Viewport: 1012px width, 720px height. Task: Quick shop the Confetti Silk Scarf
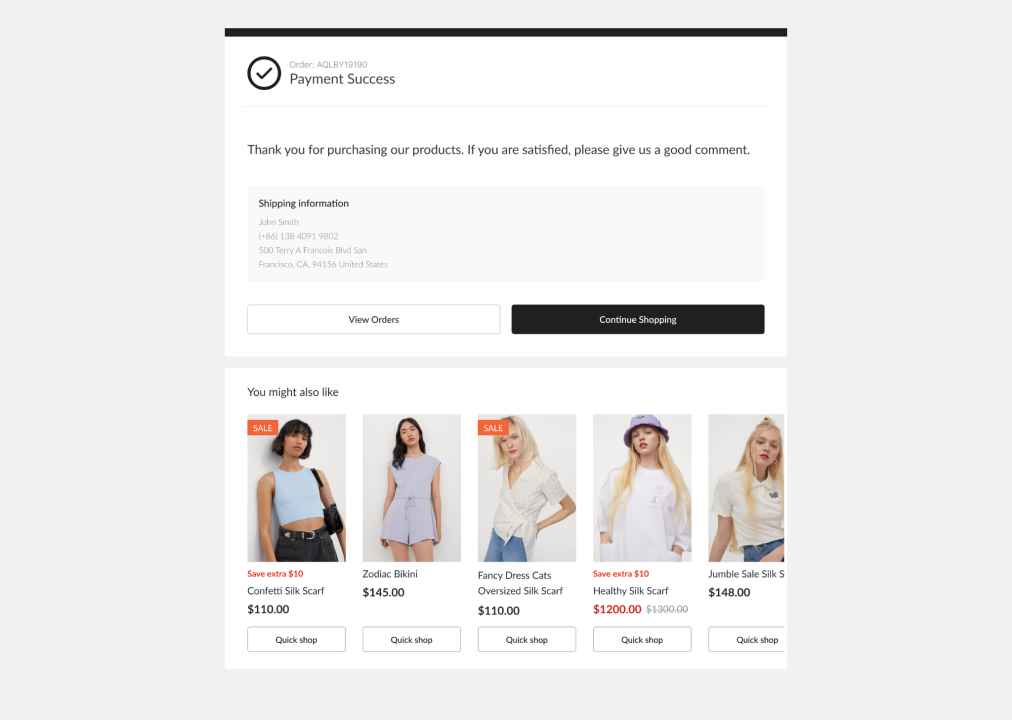click(296, 639)
